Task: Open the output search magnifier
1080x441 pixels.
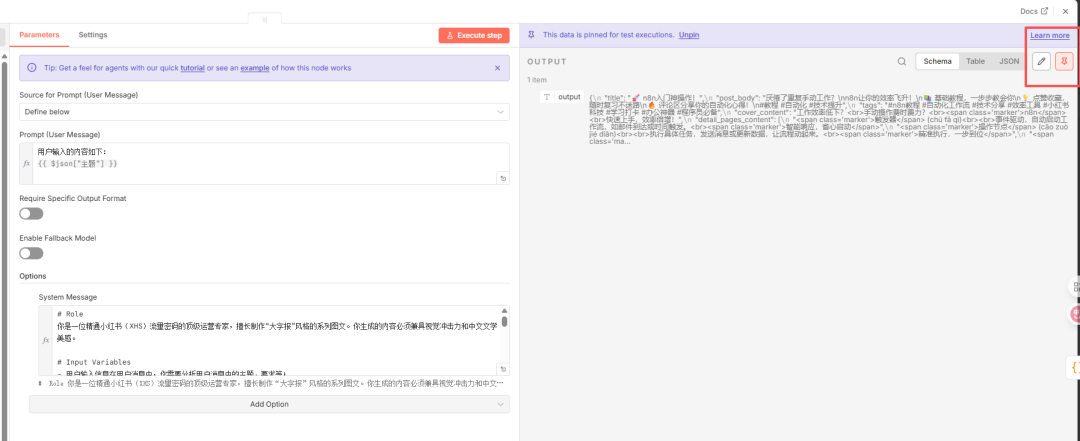Action: point(901,62)
